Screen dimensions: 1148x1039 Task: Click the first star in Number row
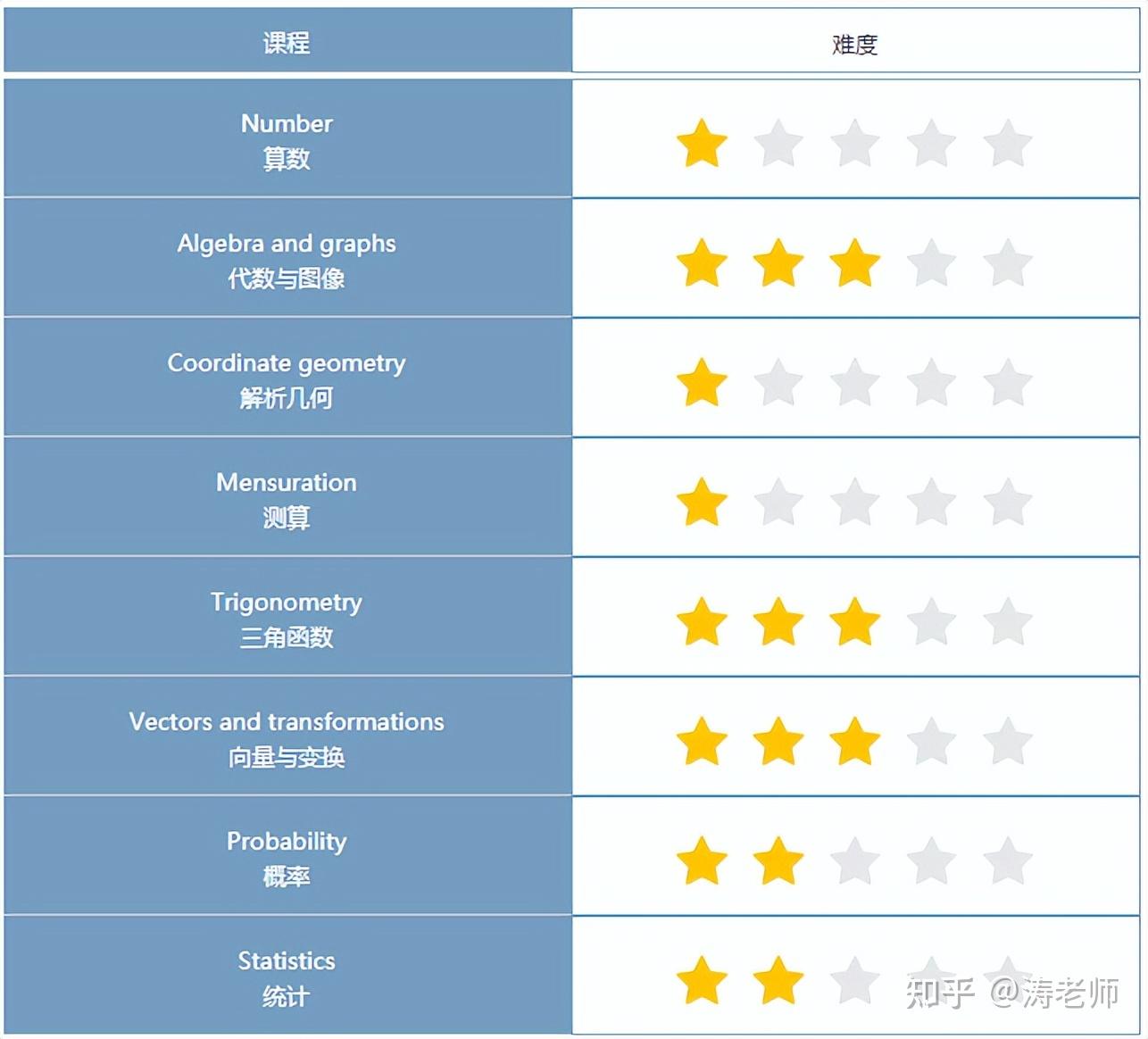point(702,143)
